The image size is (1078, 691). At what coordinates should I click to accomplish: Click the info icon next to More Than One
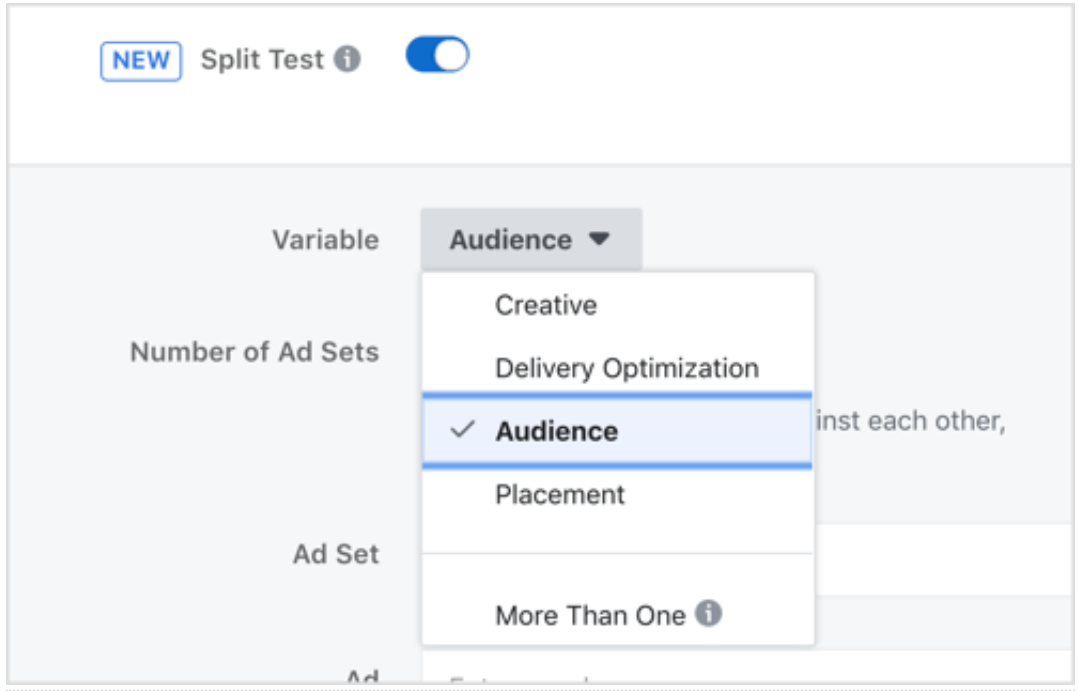coord(708,613)
